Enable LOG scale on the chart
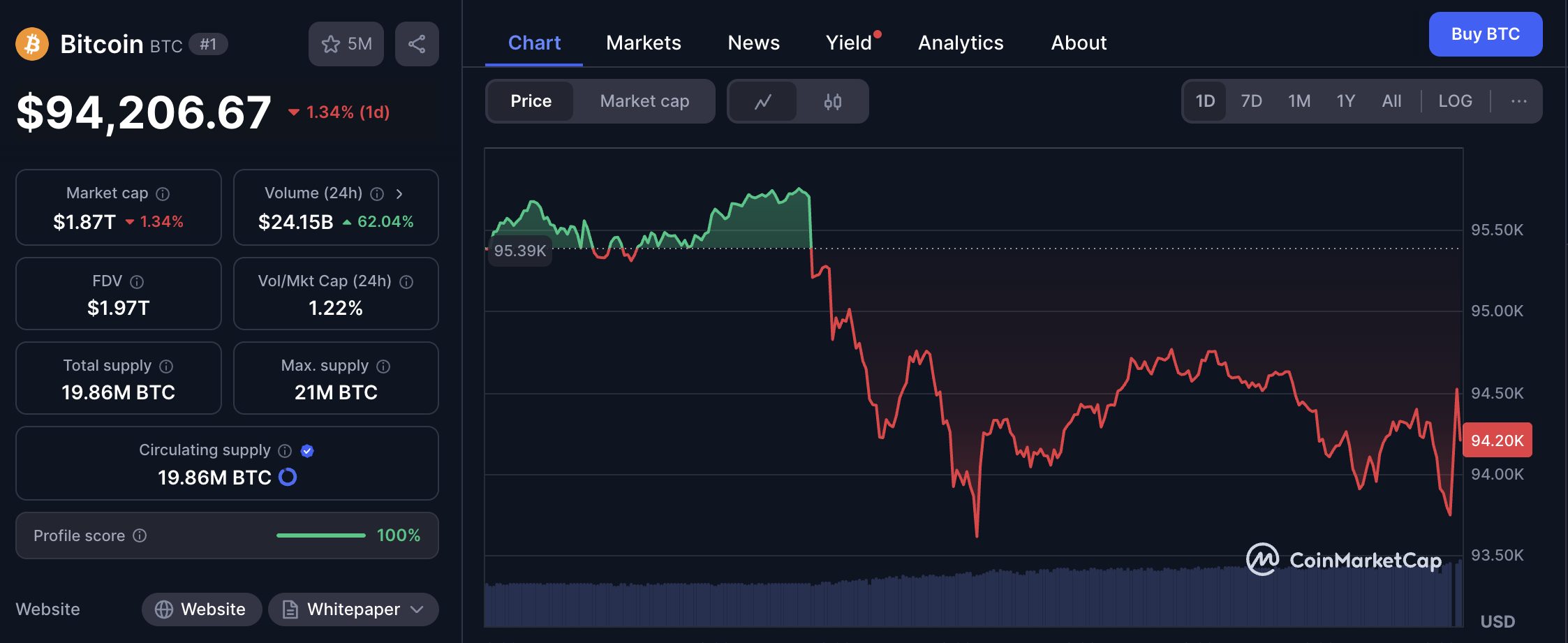The height and width of the screenshot is (643, 1568). tap(1455, 101)
